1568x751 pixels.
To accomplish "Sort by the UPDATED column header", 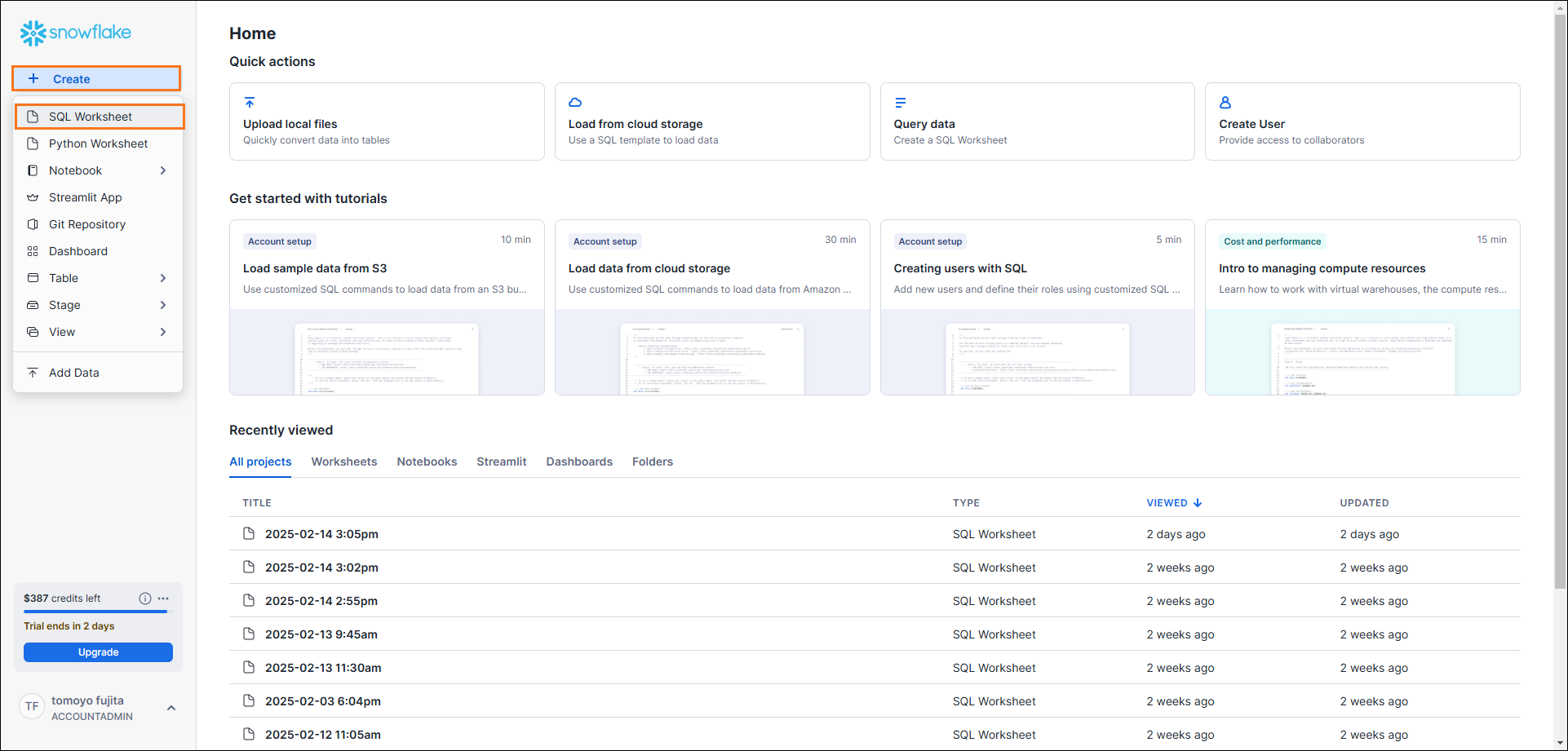I will (1364, 503).
